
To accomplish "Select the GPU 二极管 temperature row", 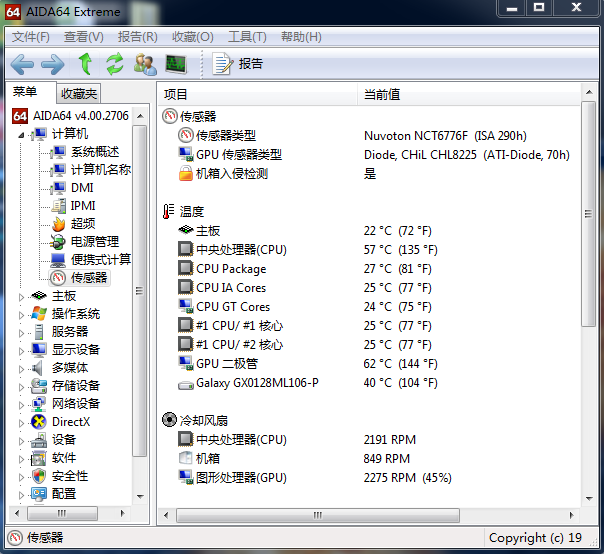I will point(369,363).
